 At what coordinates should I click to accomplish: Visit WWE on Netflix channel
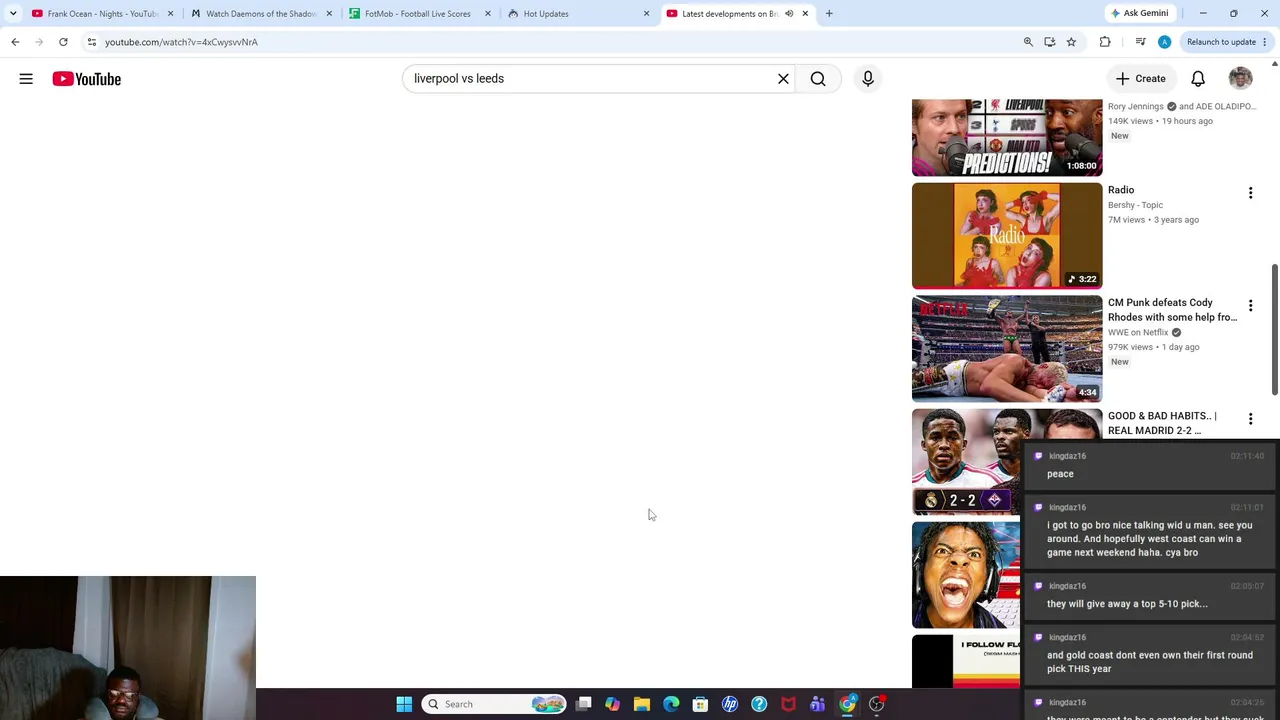coord(1138,332)
